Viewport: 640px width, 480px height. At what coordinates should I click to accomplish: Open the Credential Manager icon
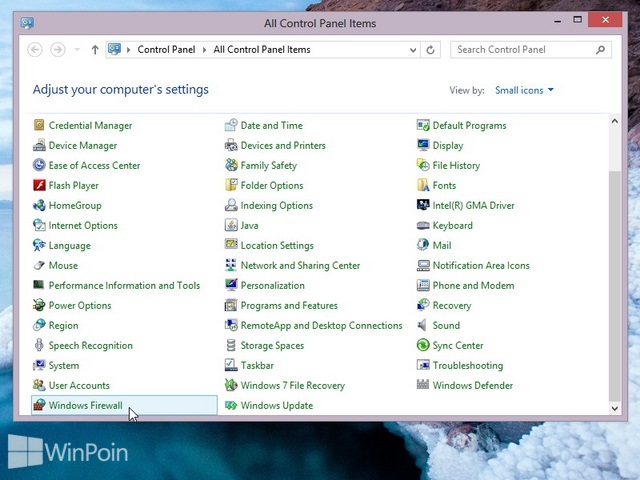(39, 125)
